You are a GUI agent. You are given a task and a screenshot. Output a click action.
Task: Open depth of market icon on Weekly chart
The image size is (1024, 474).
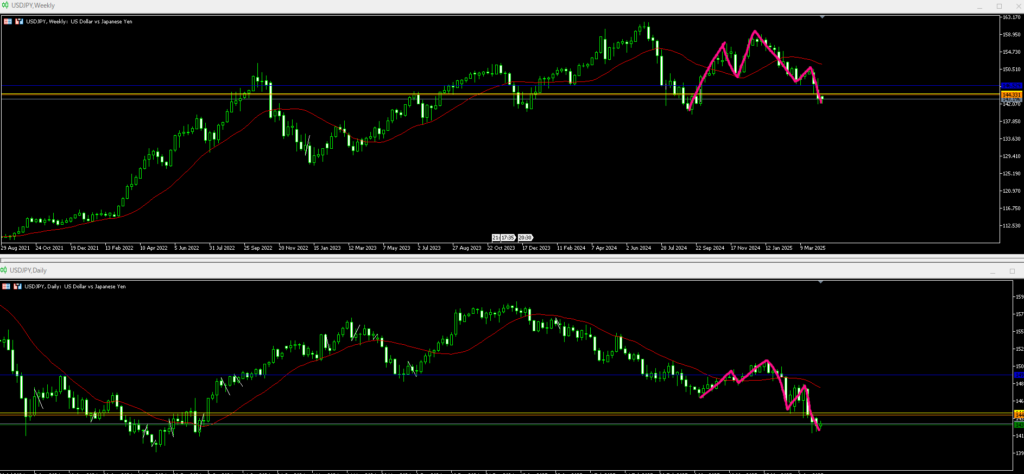[x=18, y=22]
